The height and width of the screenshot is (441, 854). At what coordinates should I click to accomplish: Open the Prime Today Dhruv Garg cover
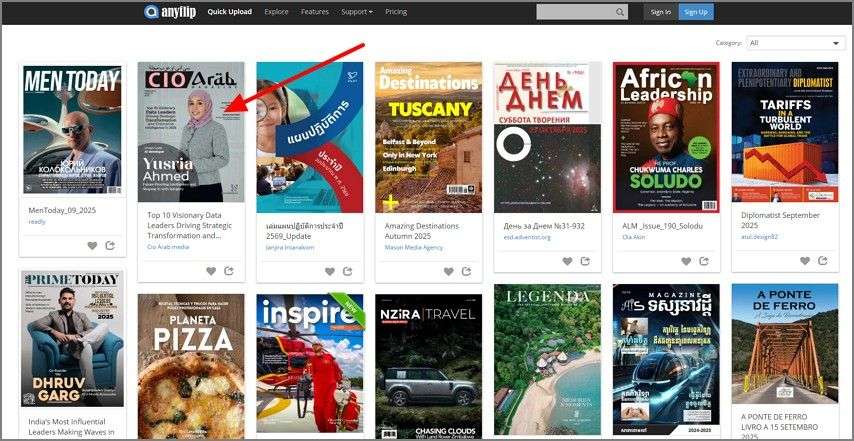pos(72,339)
